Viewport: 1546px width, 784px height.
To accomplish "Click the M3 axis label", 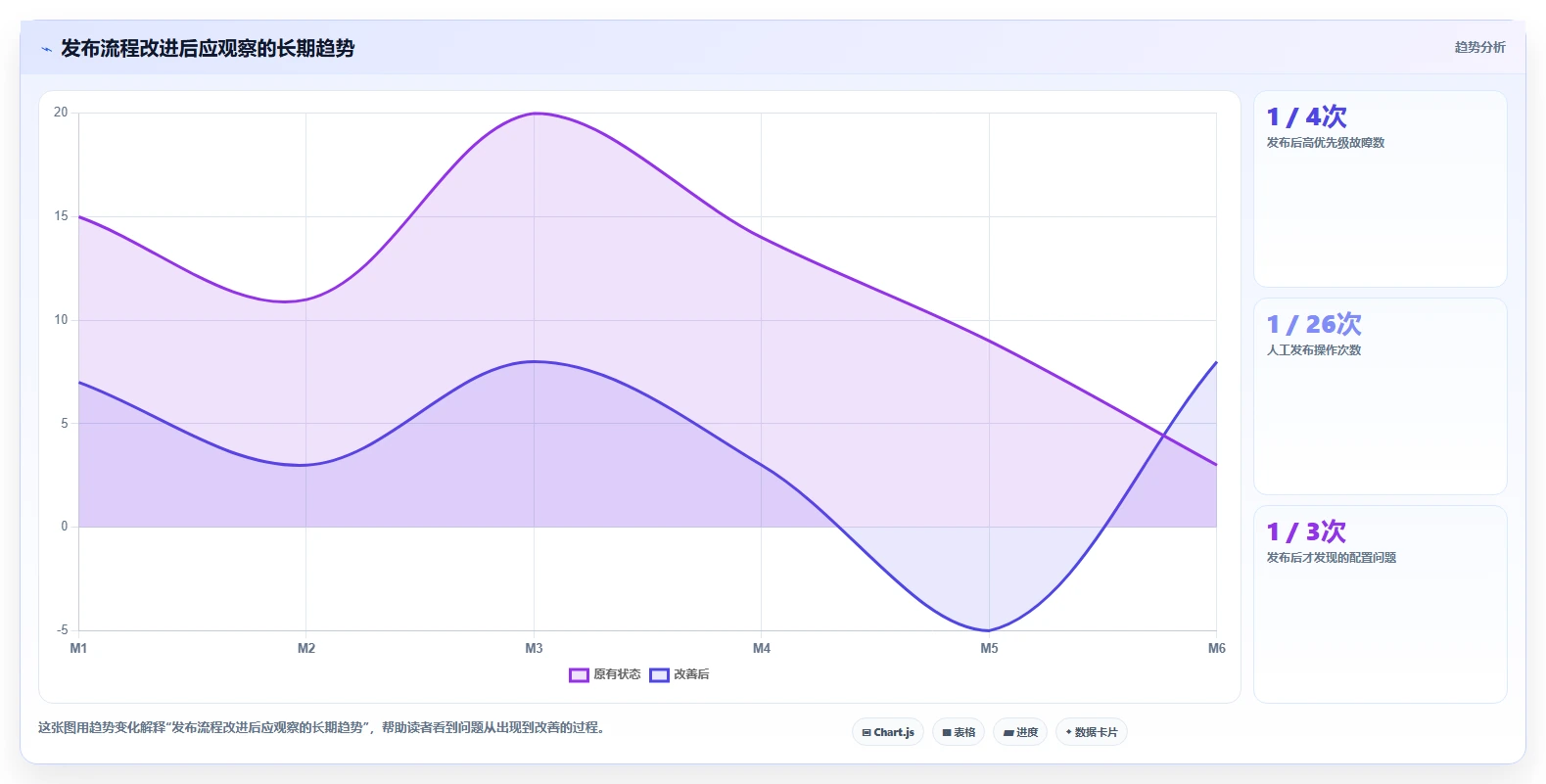I will tap(534, 648).
